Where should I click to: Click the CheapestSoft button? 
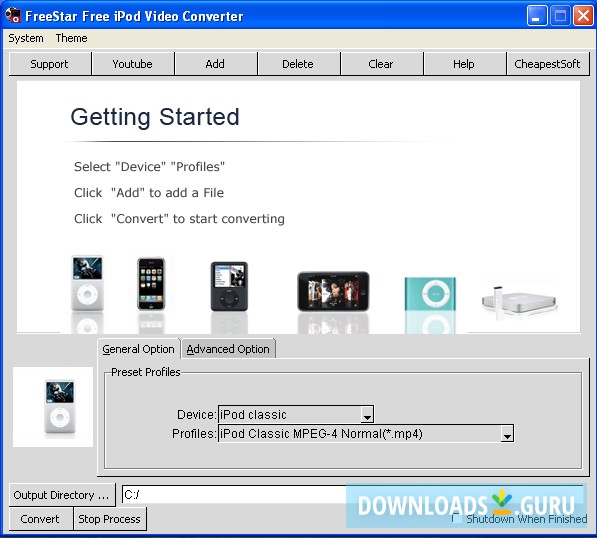point(547,64)
